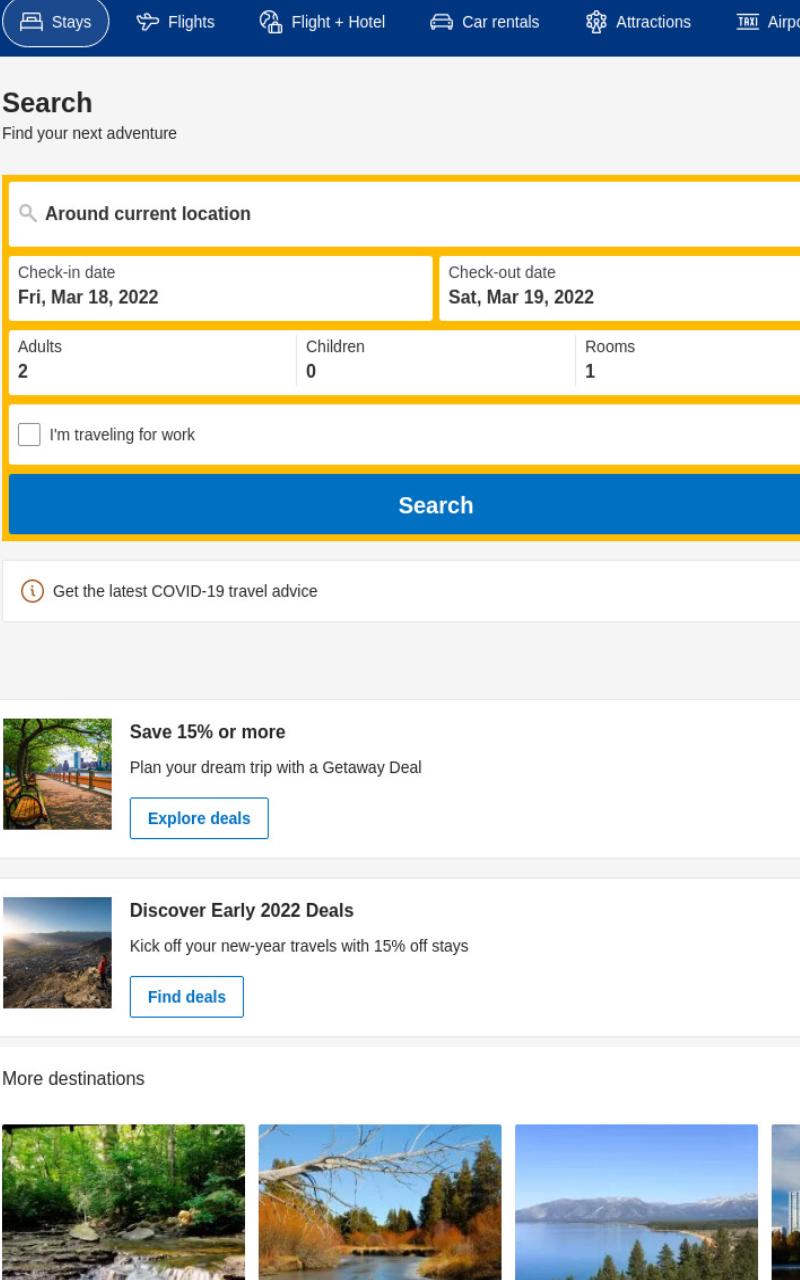
Task: Click the bed icon in Stays tab
Action: pos(31,21)
